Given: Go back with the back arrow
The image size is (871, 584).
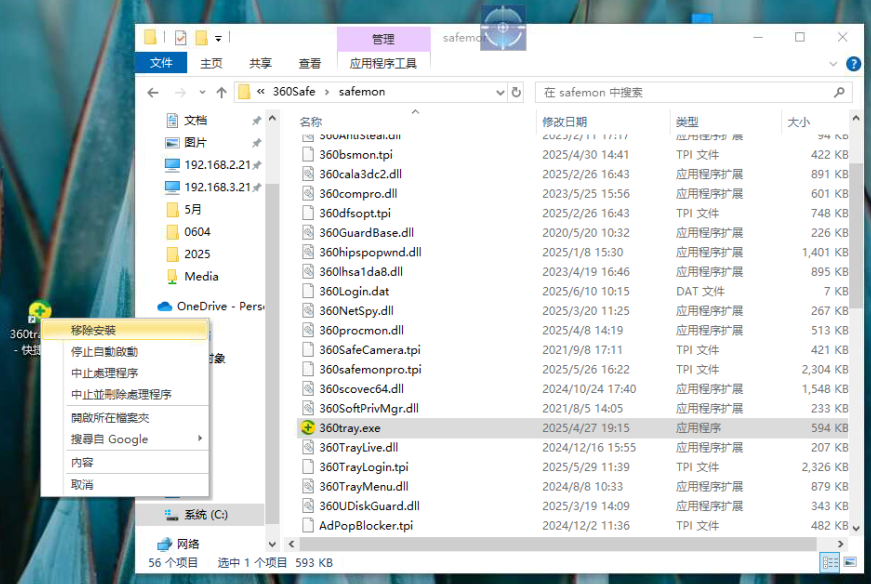Looking at the screenshot, I should pos(153,92).
